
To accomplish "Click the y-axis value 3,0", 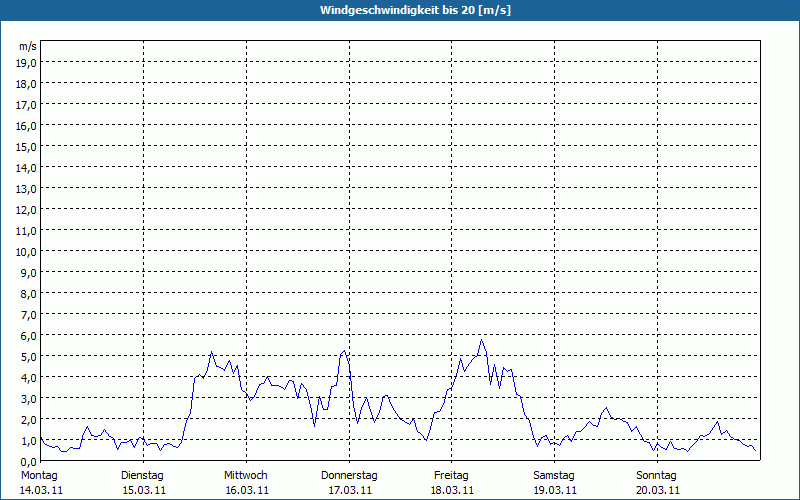I will coord(28,398).
